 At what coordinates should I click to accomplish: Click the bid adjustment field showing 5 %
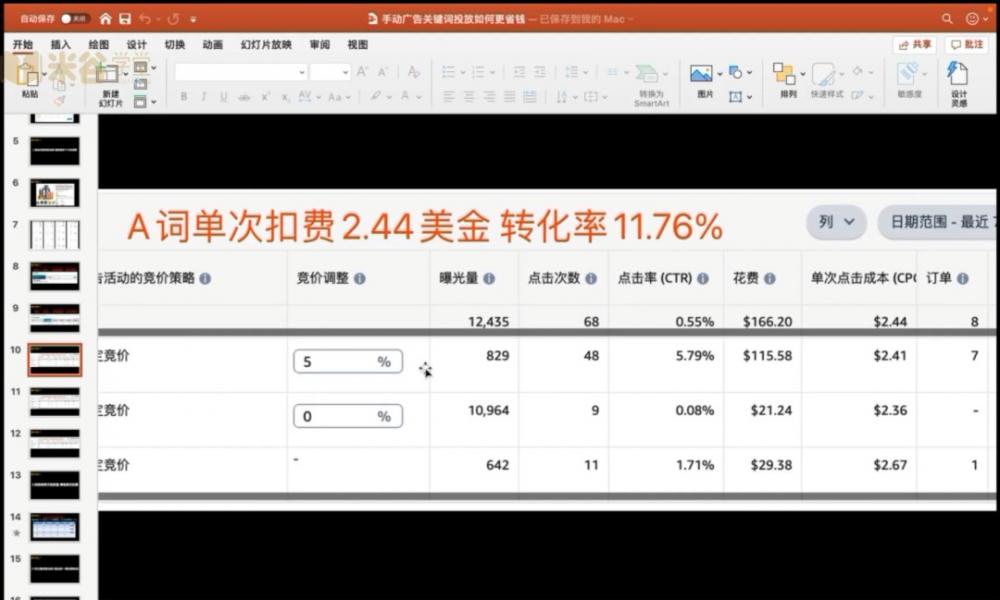(348, 362)
